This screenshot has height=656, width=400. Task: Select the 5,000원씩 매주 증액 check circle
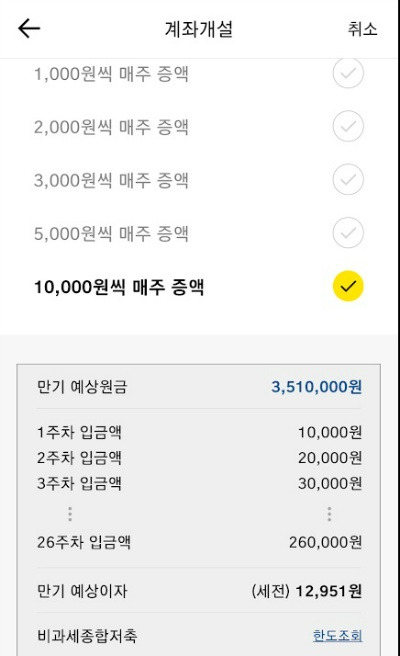[x=348, y=233]
